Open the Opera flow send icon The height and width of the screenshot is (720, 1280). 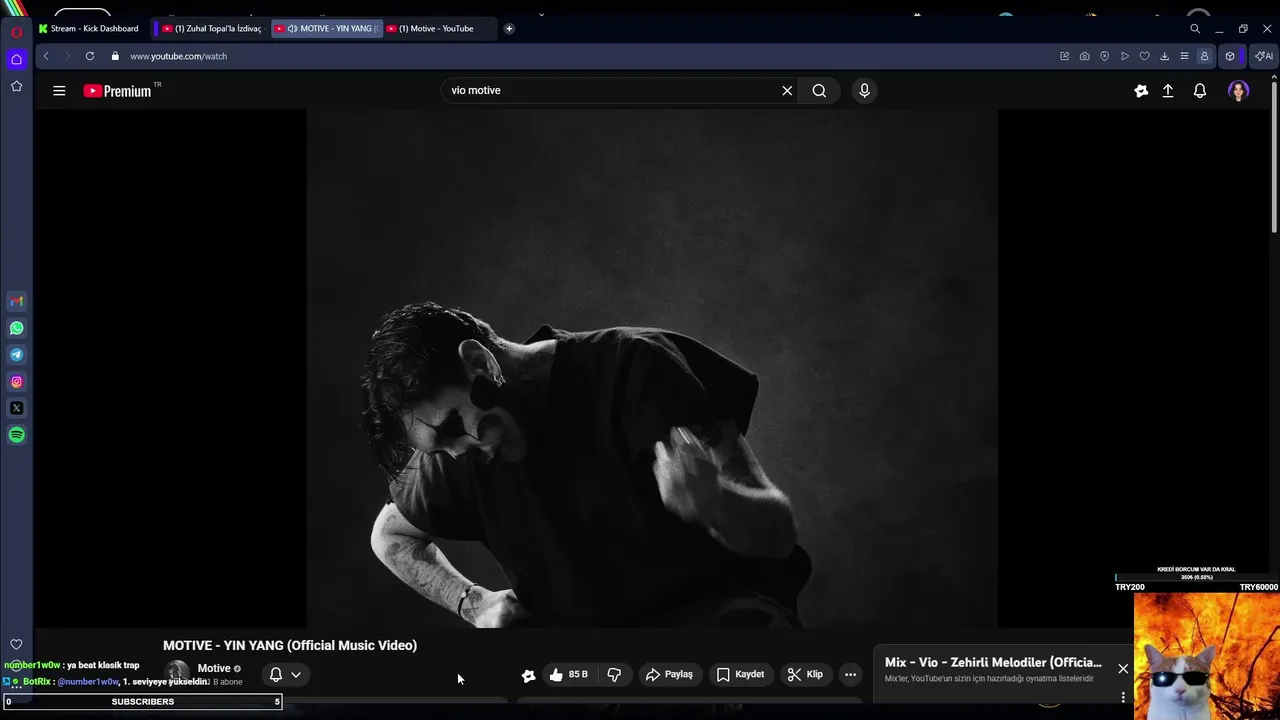(x=1124, y=56)
